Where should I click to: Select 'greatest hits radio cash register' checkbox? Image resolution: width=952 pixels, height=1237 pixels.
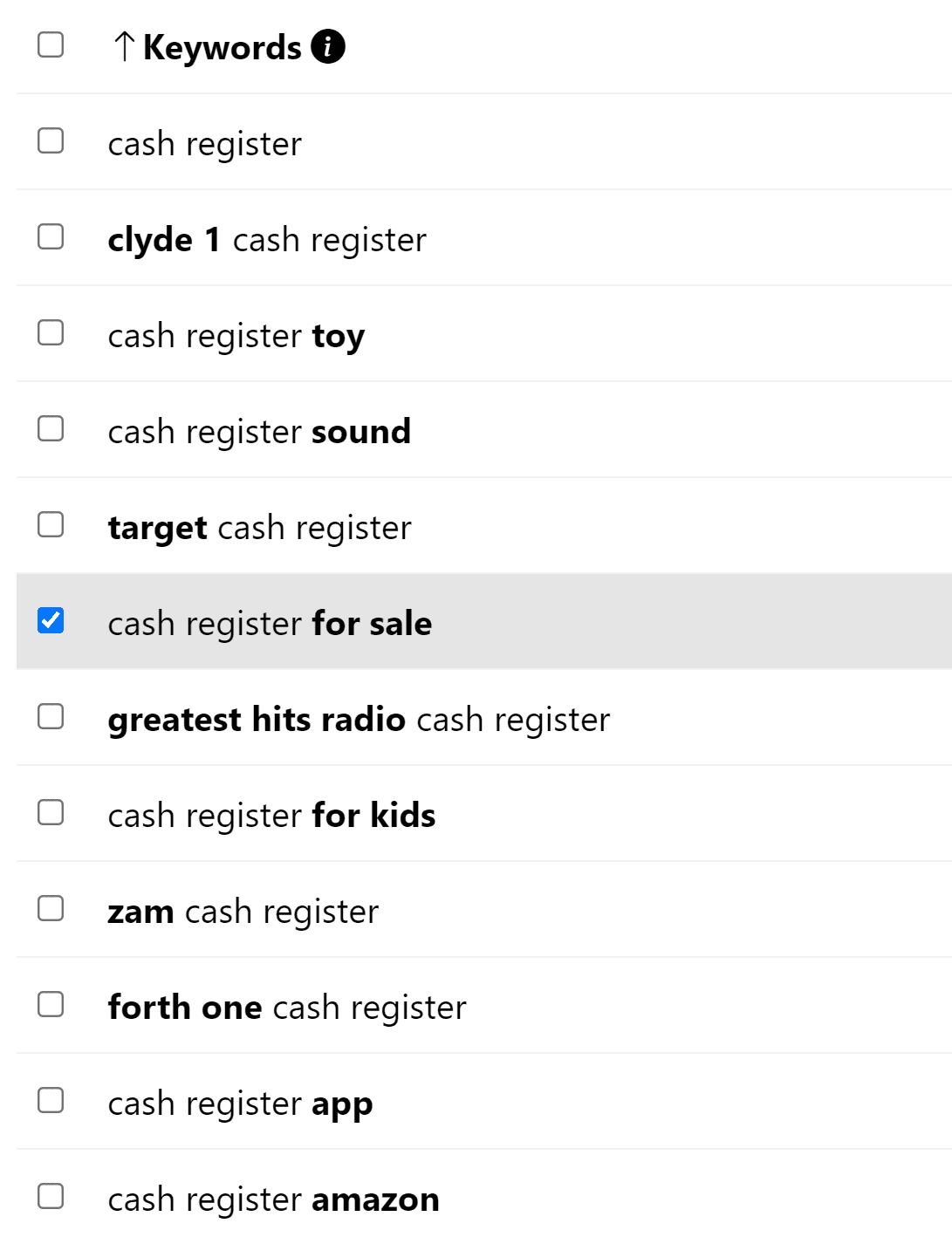(x=51, y=716)
